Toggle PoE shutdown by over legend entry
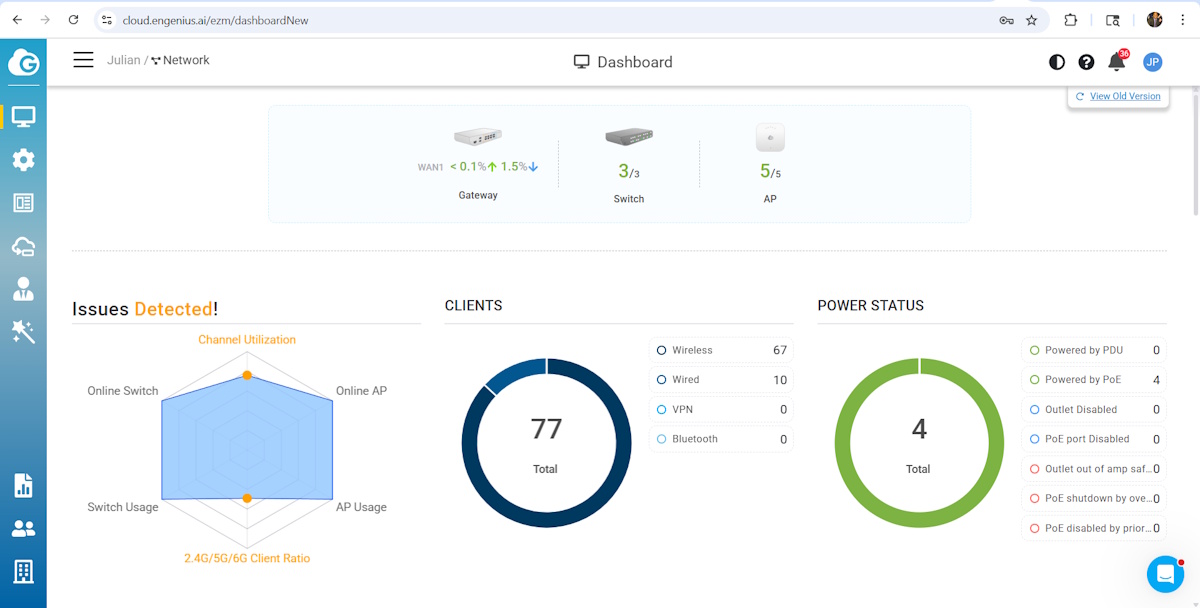The image size is (1200, 608). 1094,498
